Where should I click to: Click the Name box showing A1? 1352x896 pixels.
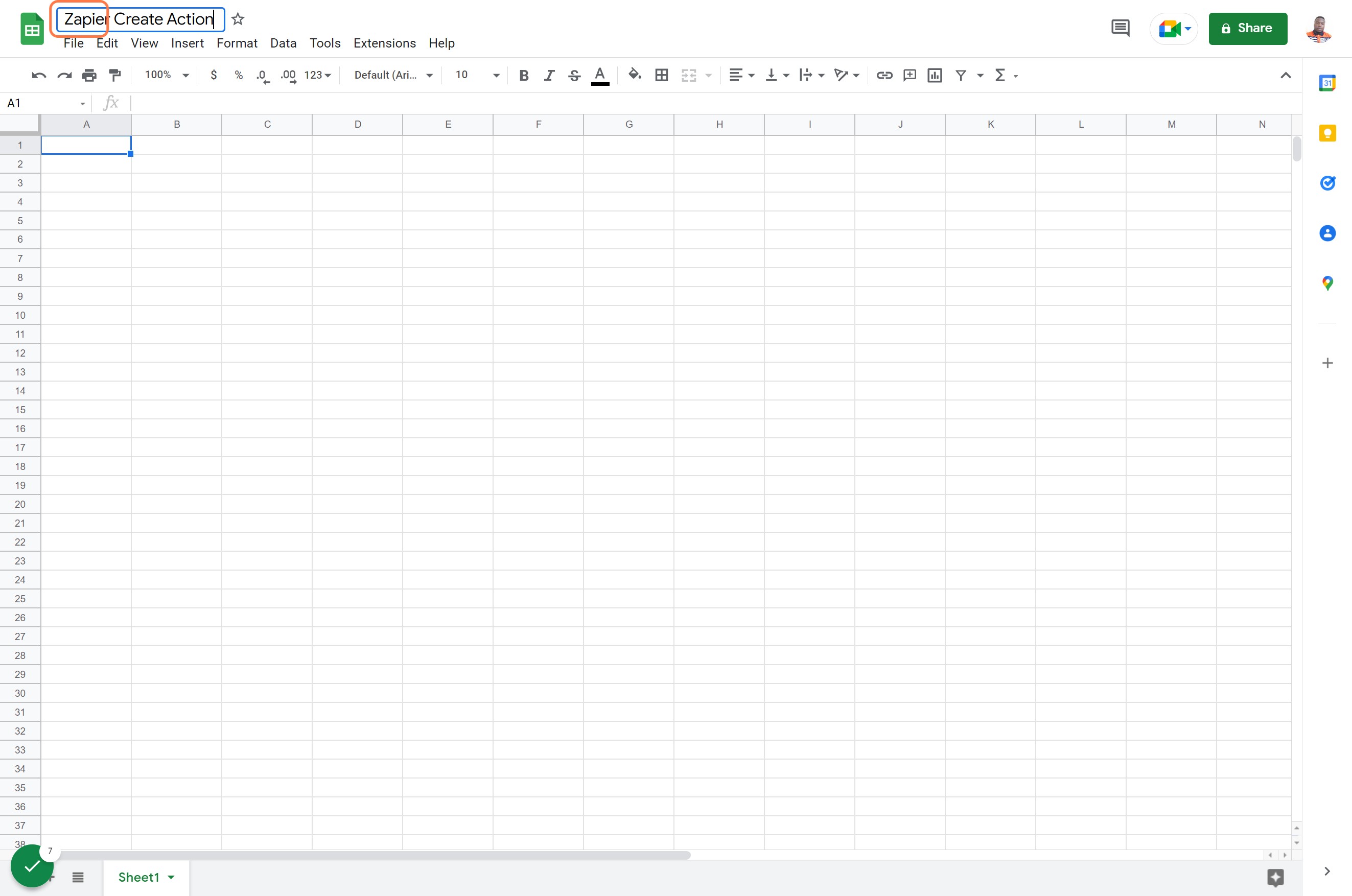click(45, 103)
